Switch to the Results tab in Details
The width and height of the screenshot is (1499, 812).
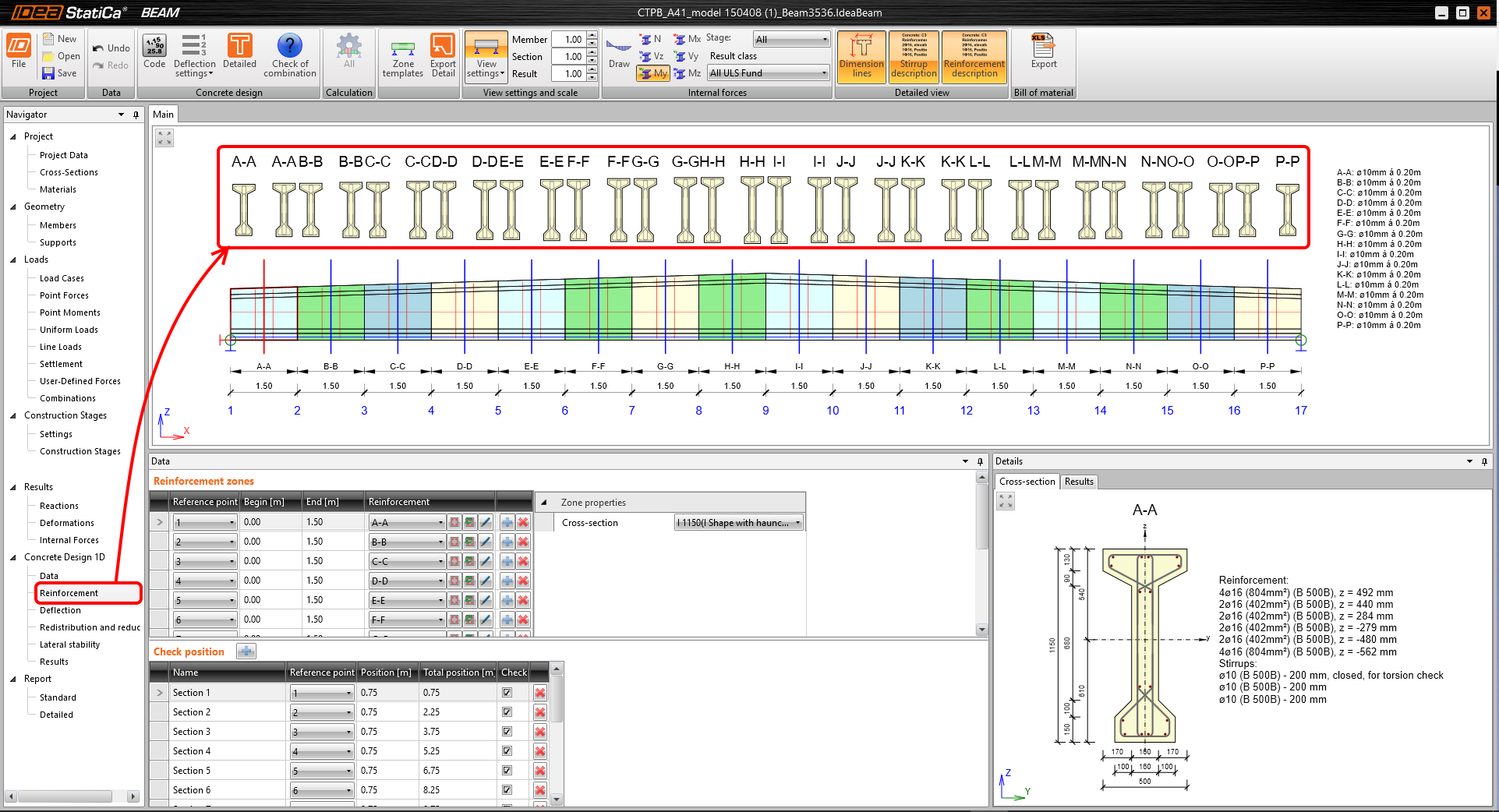pyautogui.click(x=1079, y=482)
